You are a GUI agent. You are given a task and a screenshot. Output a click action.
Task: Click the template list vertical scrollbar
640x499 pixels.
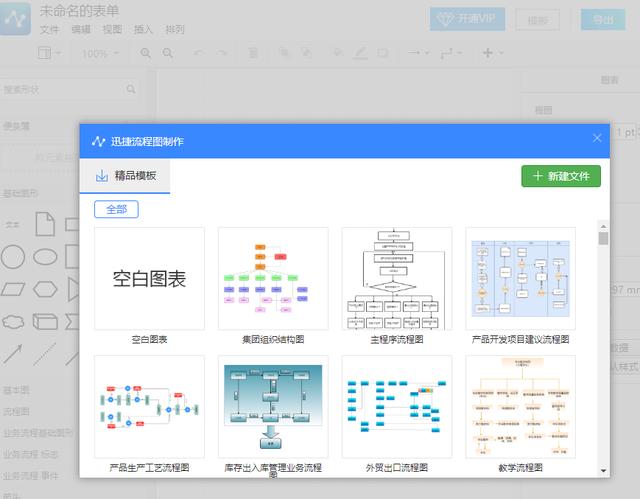pos(603,350)
